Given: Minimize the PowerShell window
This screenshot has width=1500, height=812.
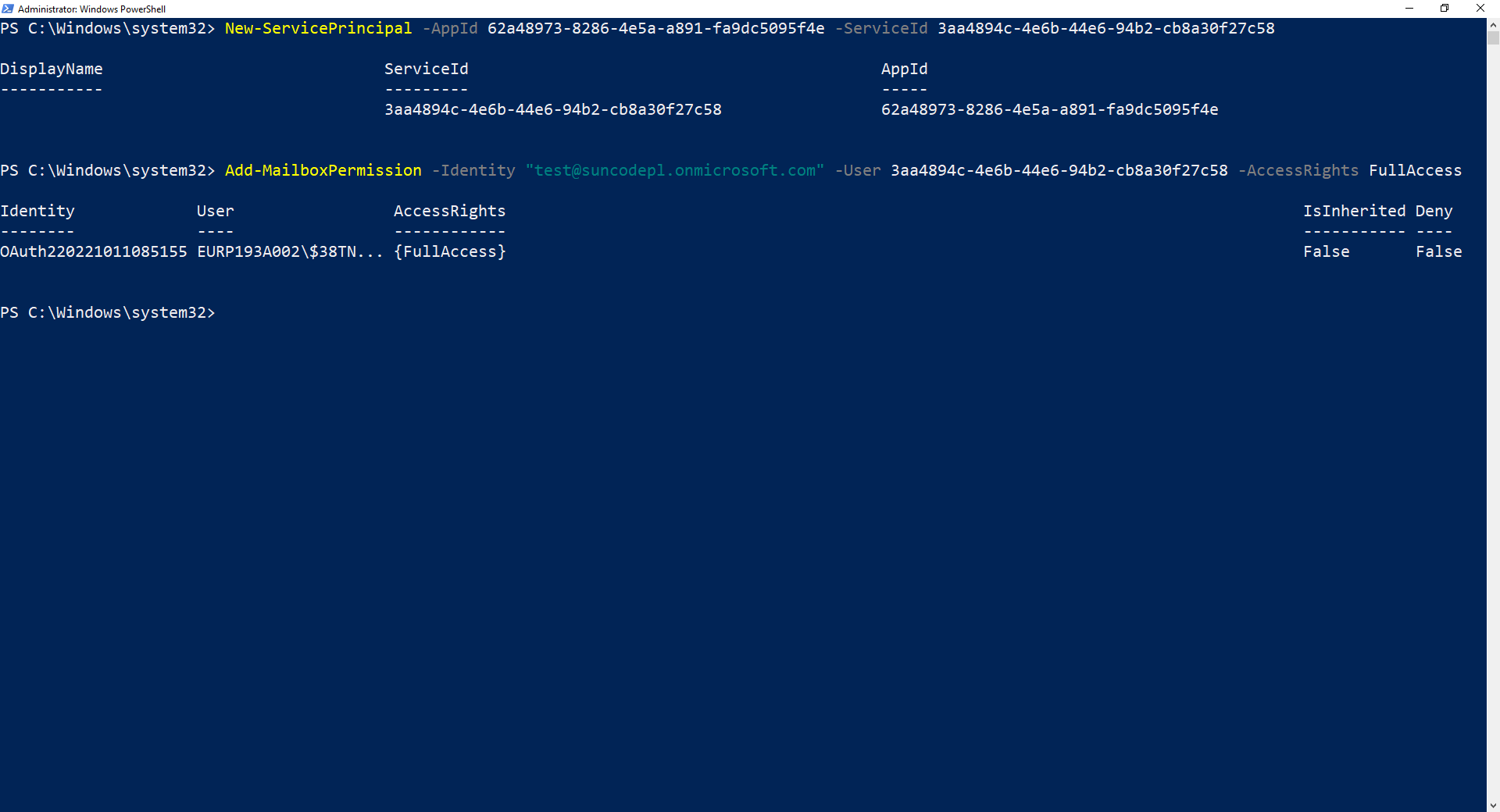Looking at the screenshot, I should tap(1409, 9).
